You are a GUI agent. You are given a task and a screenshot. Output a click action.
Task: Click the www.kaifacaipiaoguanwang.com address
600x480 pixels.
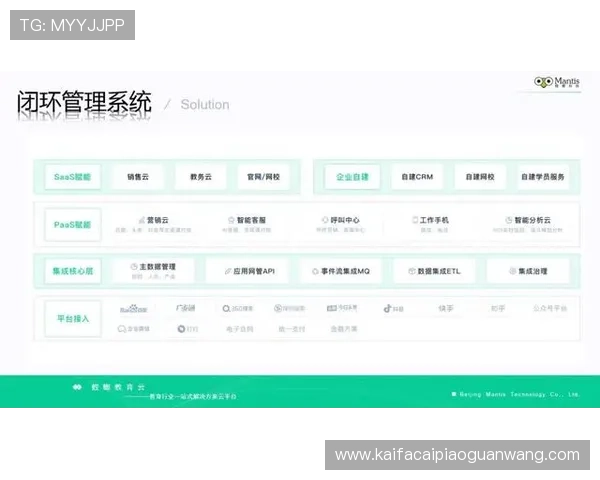tap(457, 455)
